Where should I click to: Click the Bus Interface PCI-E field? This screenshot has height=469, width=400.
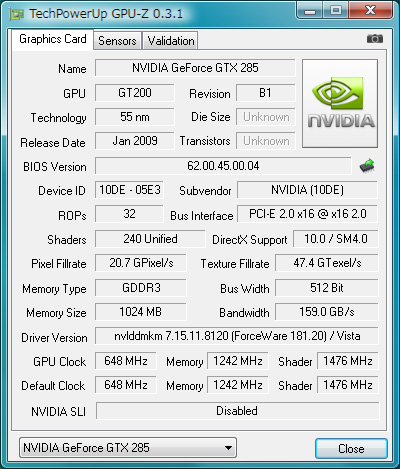(307, 214)
